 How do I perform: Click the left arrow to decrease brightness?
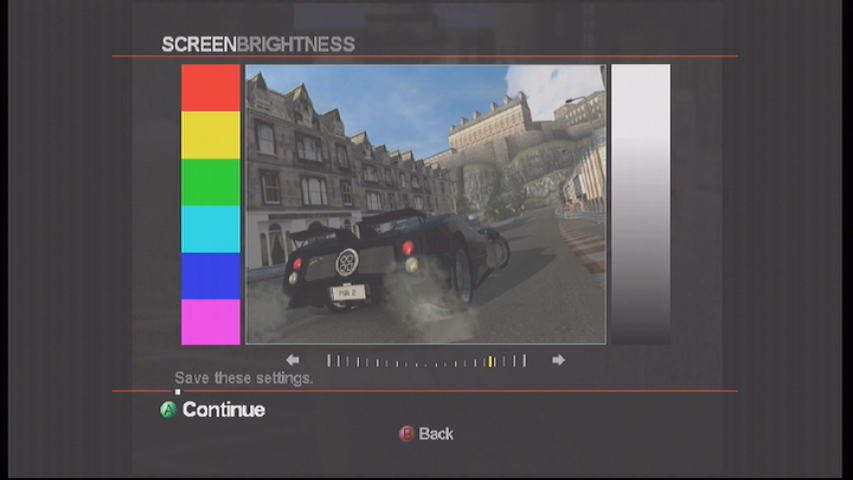[293, 360]
